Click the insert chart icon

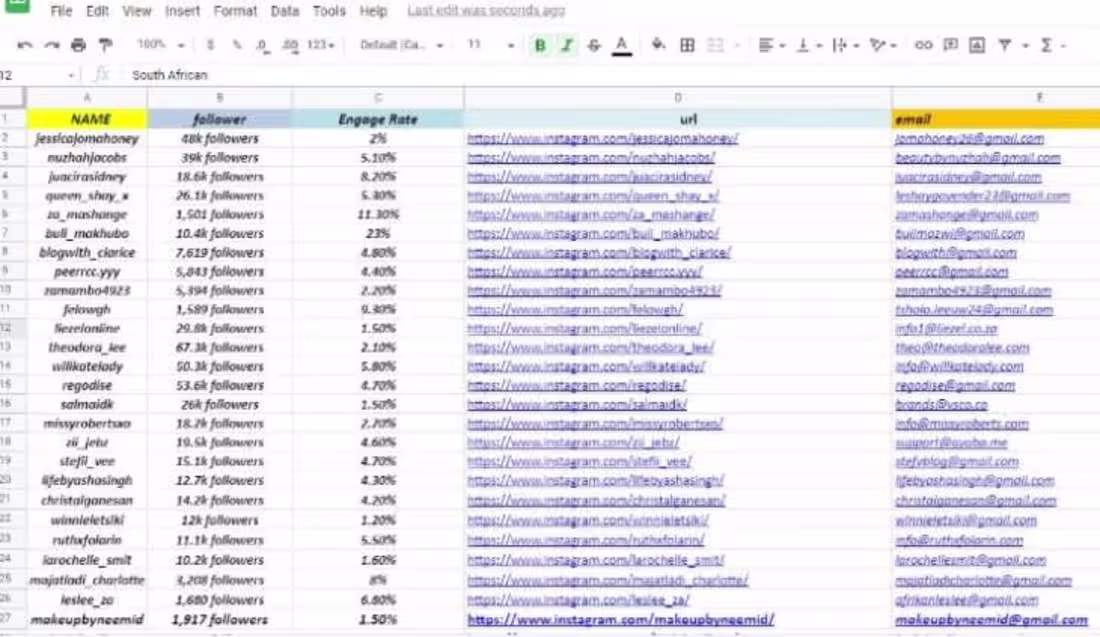977,45
